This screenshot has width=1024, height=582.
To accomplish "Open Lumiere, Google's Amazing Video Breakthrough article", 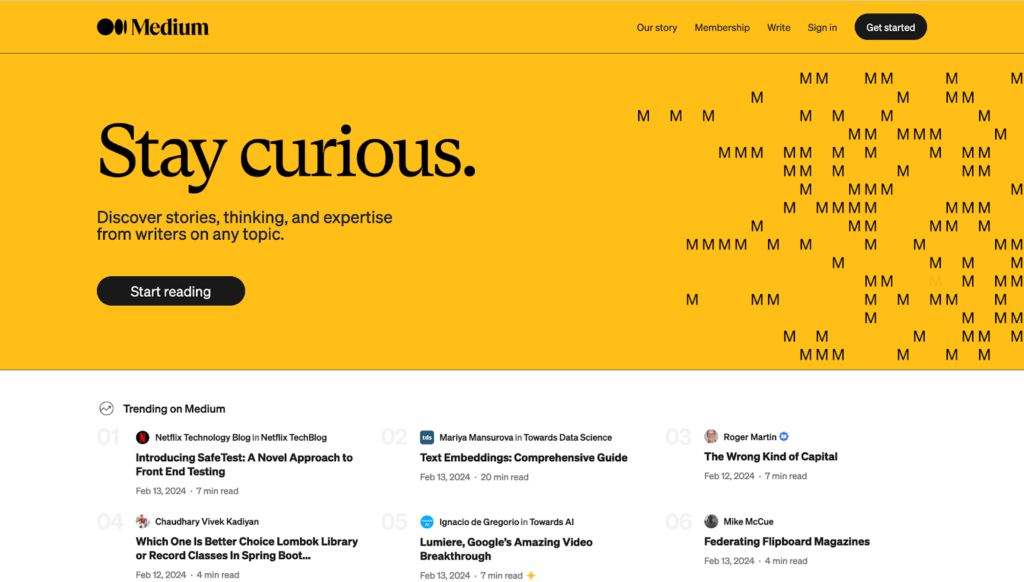I will coord(506,549).
